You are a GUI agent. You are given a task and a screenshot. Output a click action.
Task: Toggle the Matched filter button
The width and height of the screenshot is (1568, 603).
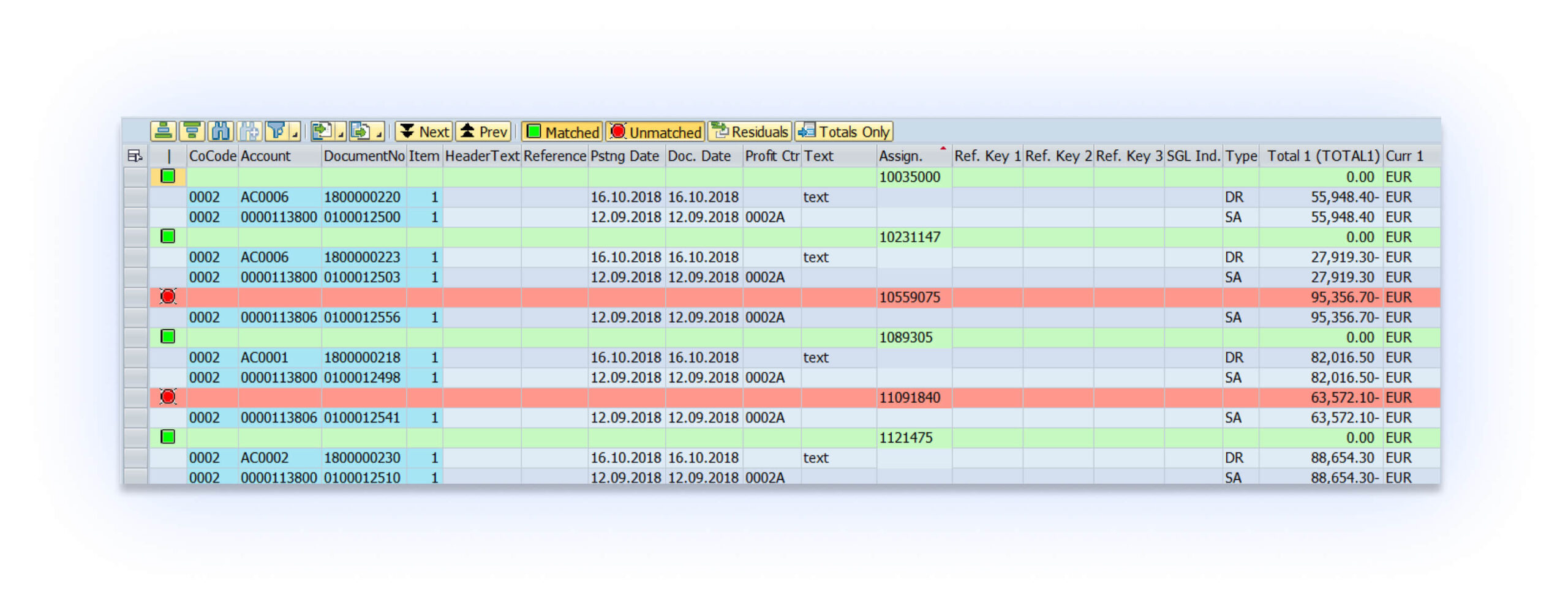[562, 132]
